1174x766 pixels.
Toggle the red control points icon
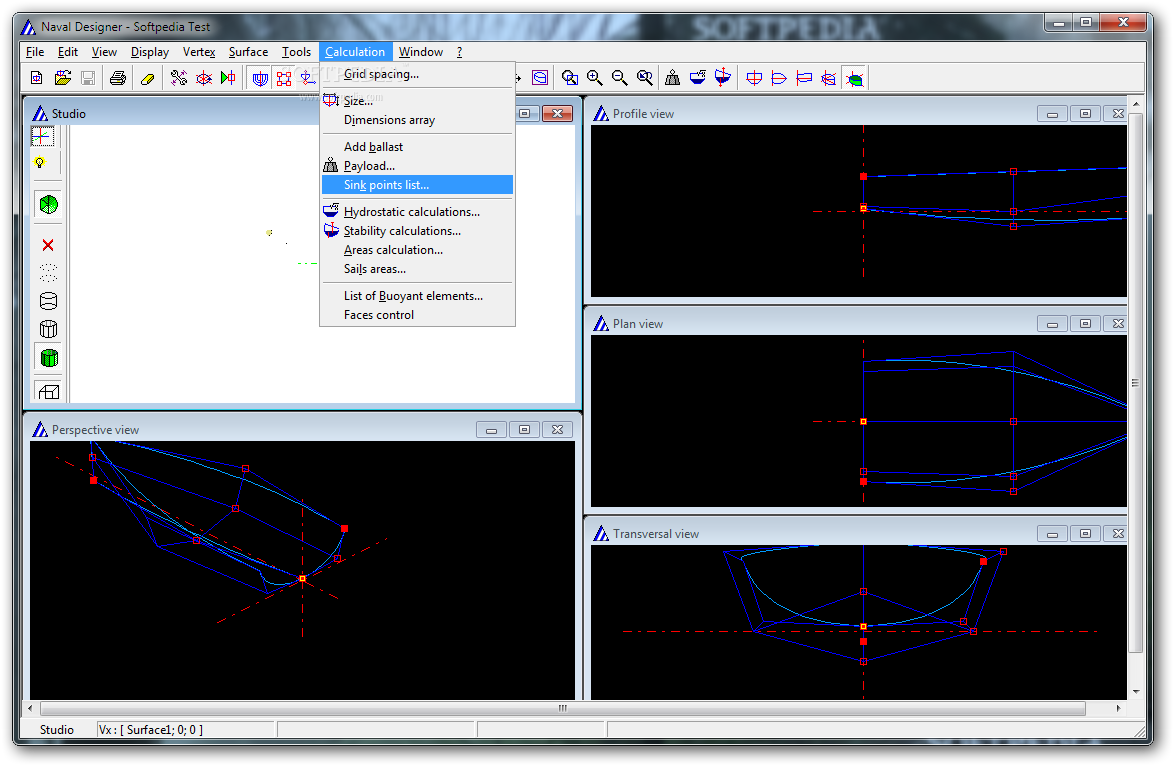tap(284, 78)
